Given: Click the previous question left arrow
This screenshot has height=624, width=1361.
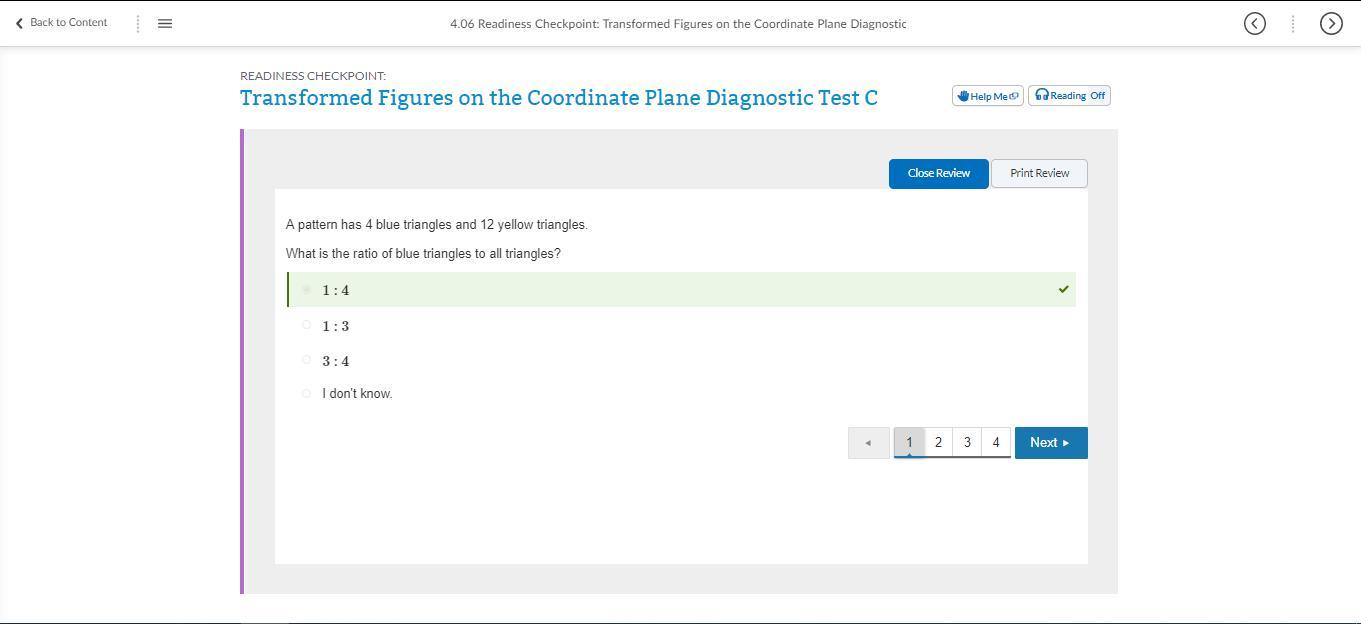Looking at the screenshot, I should [868, 443].
